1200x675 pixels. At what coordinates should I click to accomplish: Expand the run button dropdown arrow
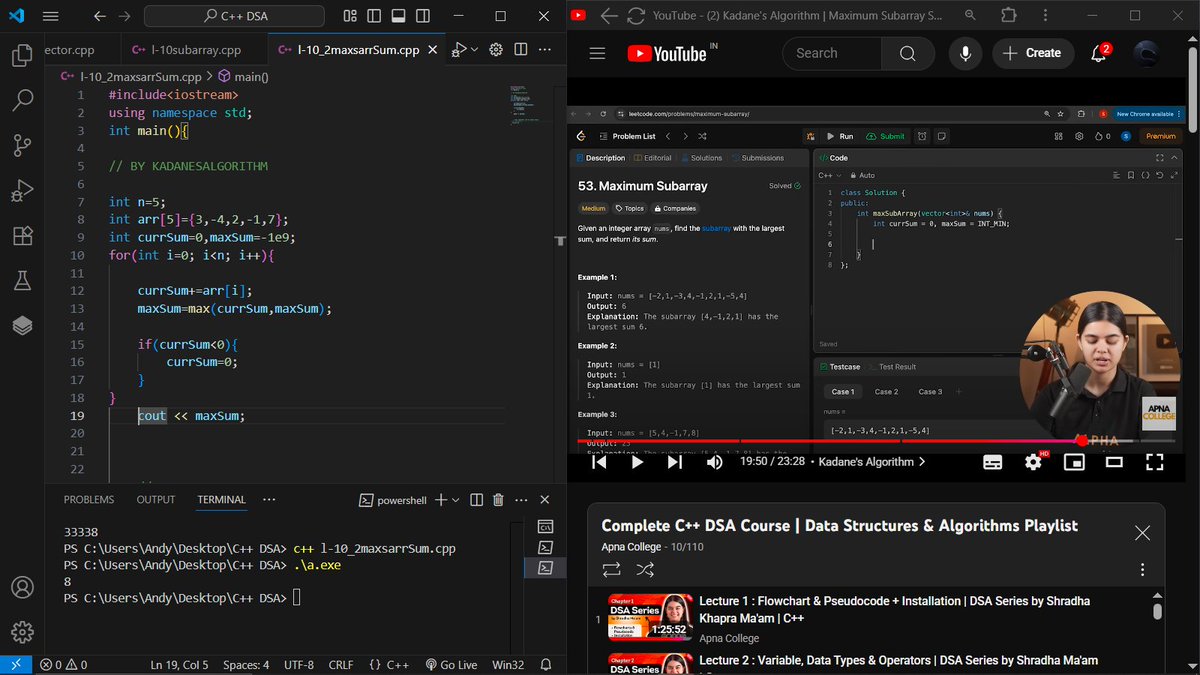coord(474,50)
